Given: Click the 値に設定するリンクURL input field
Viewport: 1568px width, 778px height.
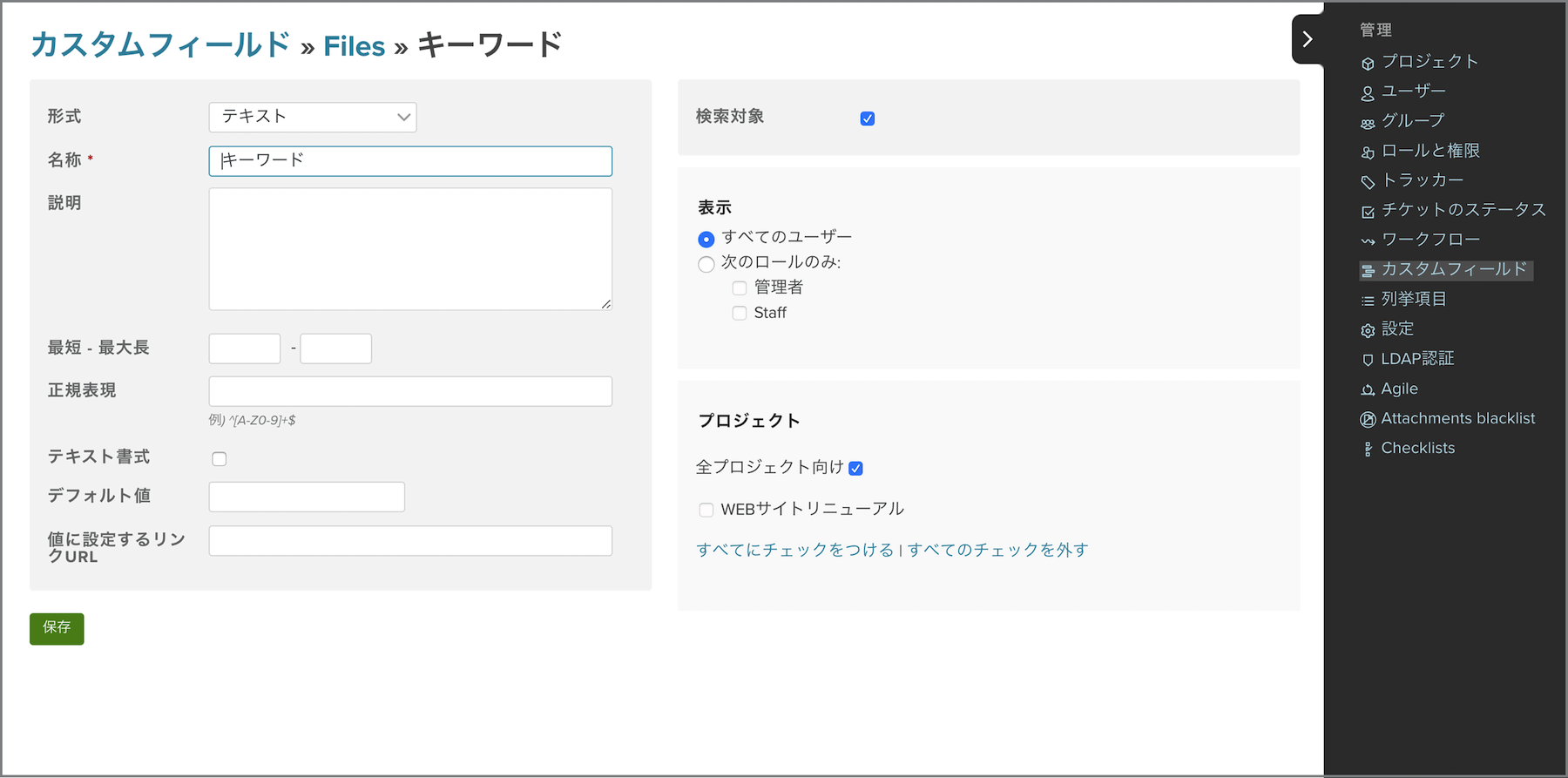Looking at the screenshot, I should point(410,541).
